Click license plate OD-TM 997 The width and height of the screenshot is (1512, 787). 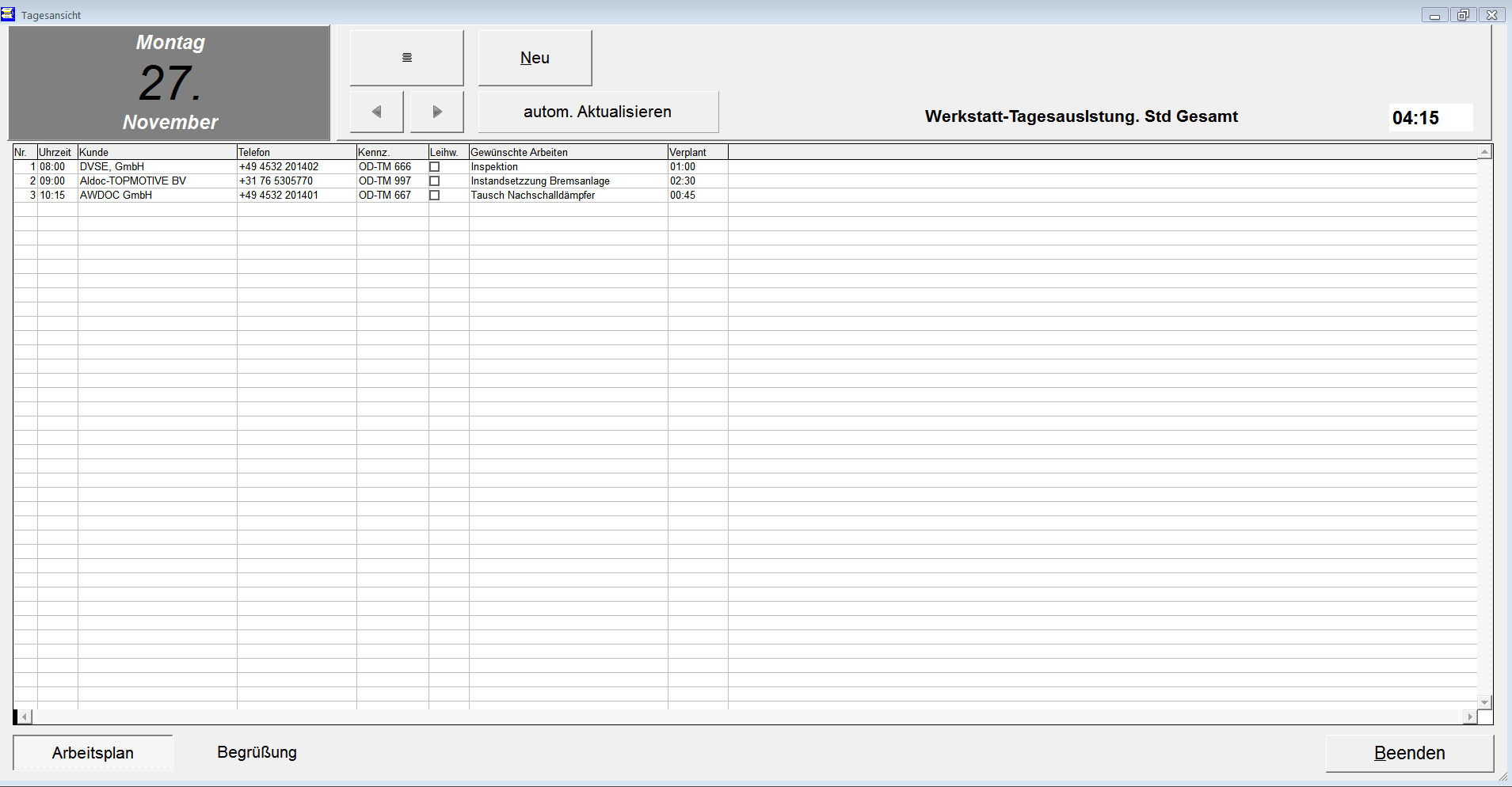pos(393,181)
